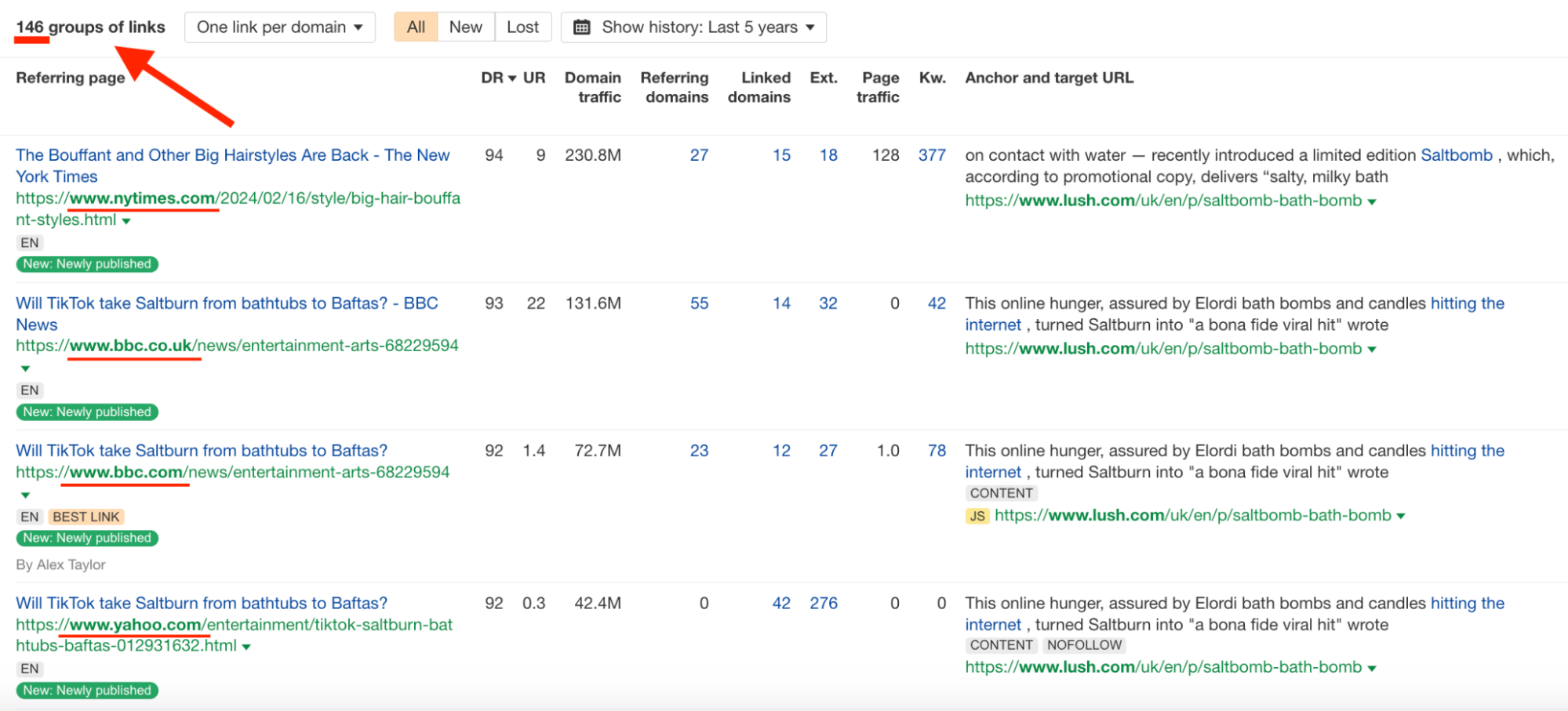This screenshot has width=1568, height=711.
Task: Expand the caret after the yahoo.com URL
Action: (246, 647)
